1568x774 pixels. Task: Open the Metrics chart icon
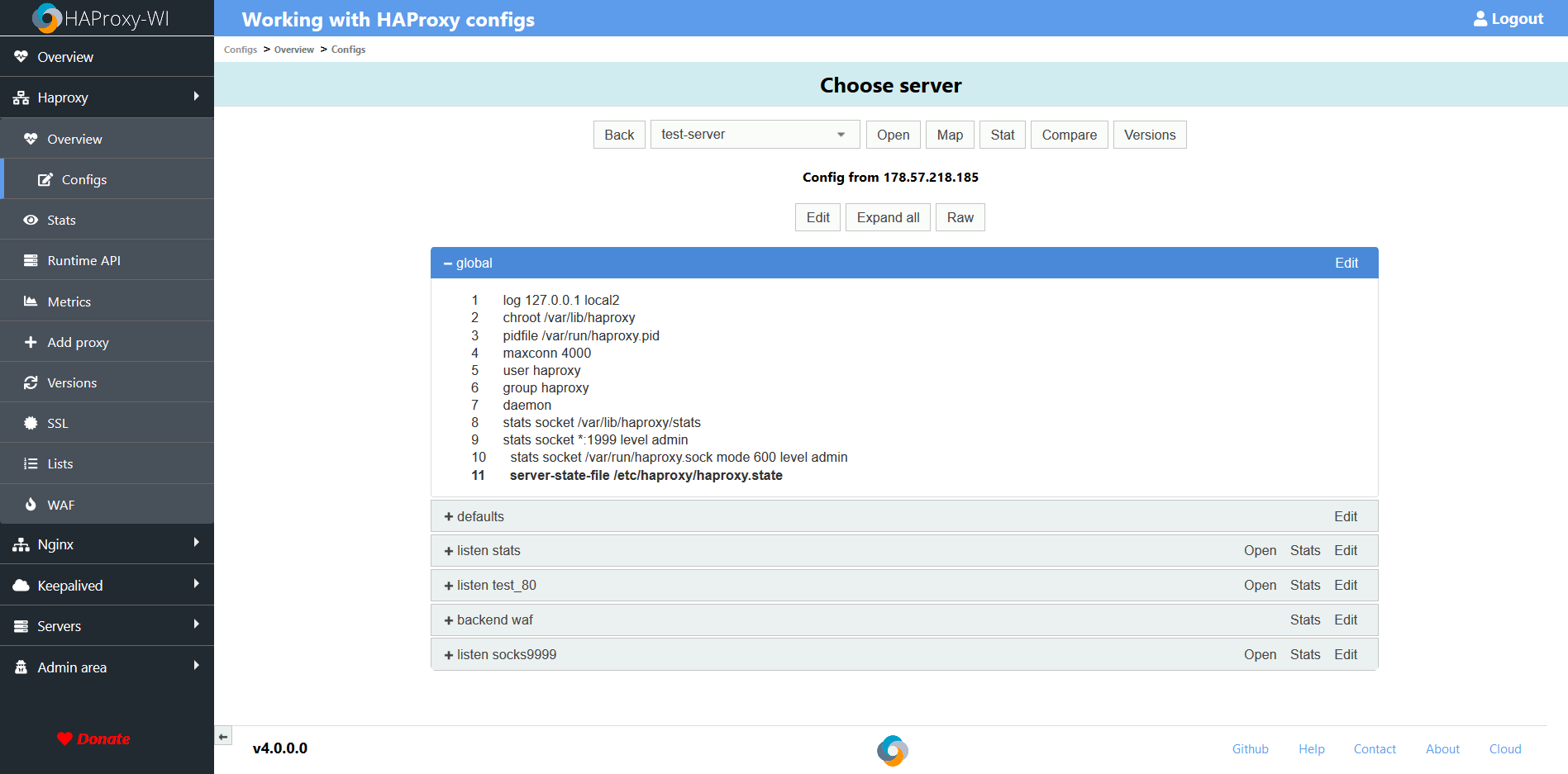click(30, 302)
